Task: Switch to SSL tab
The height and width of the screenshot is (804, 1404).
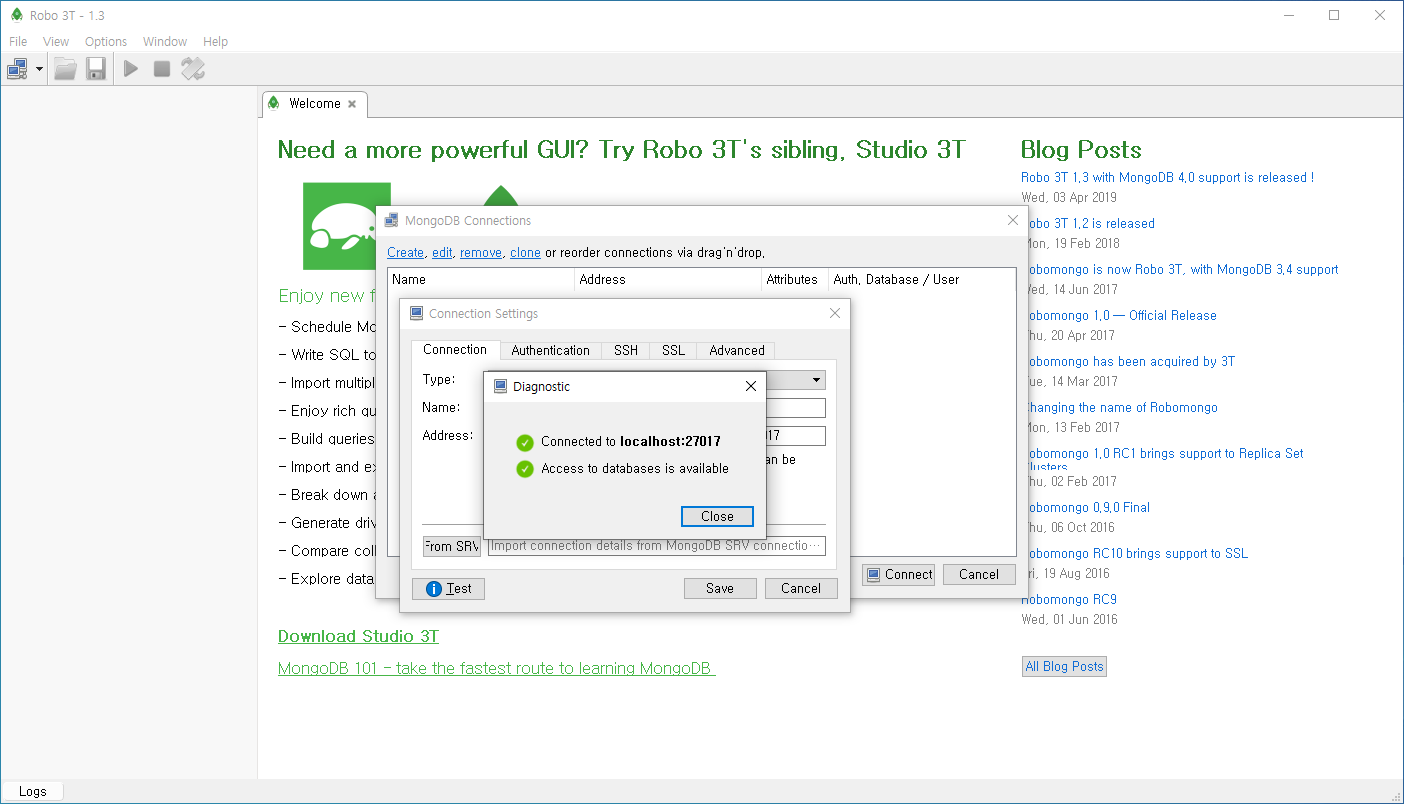Action: (674, 350)
